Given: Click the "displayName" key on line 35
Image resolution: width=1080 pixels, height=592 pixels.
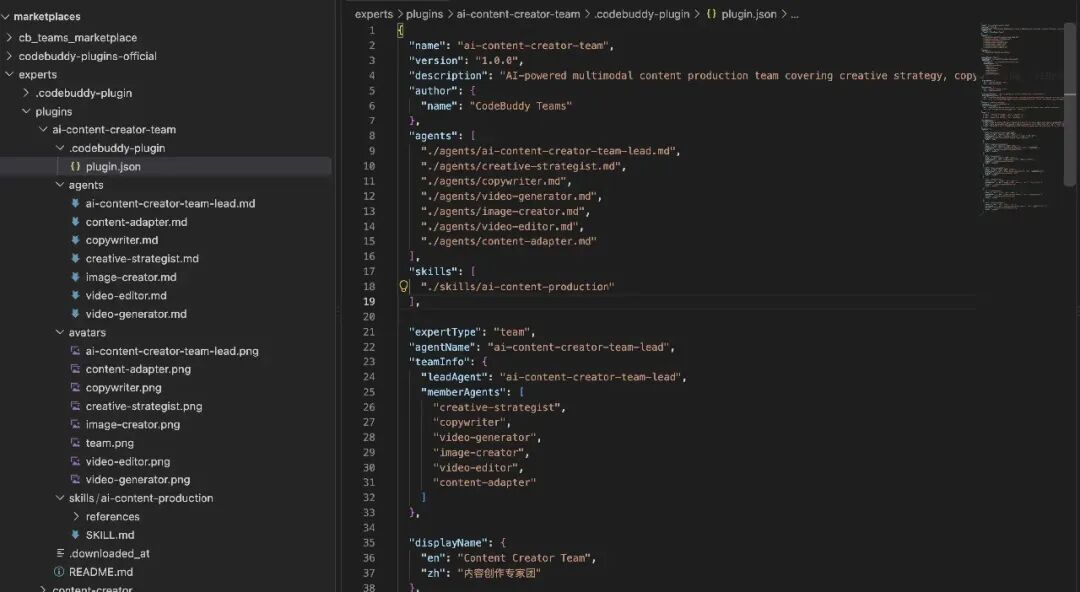Looking at the screenshot, I should pos(450,542).
